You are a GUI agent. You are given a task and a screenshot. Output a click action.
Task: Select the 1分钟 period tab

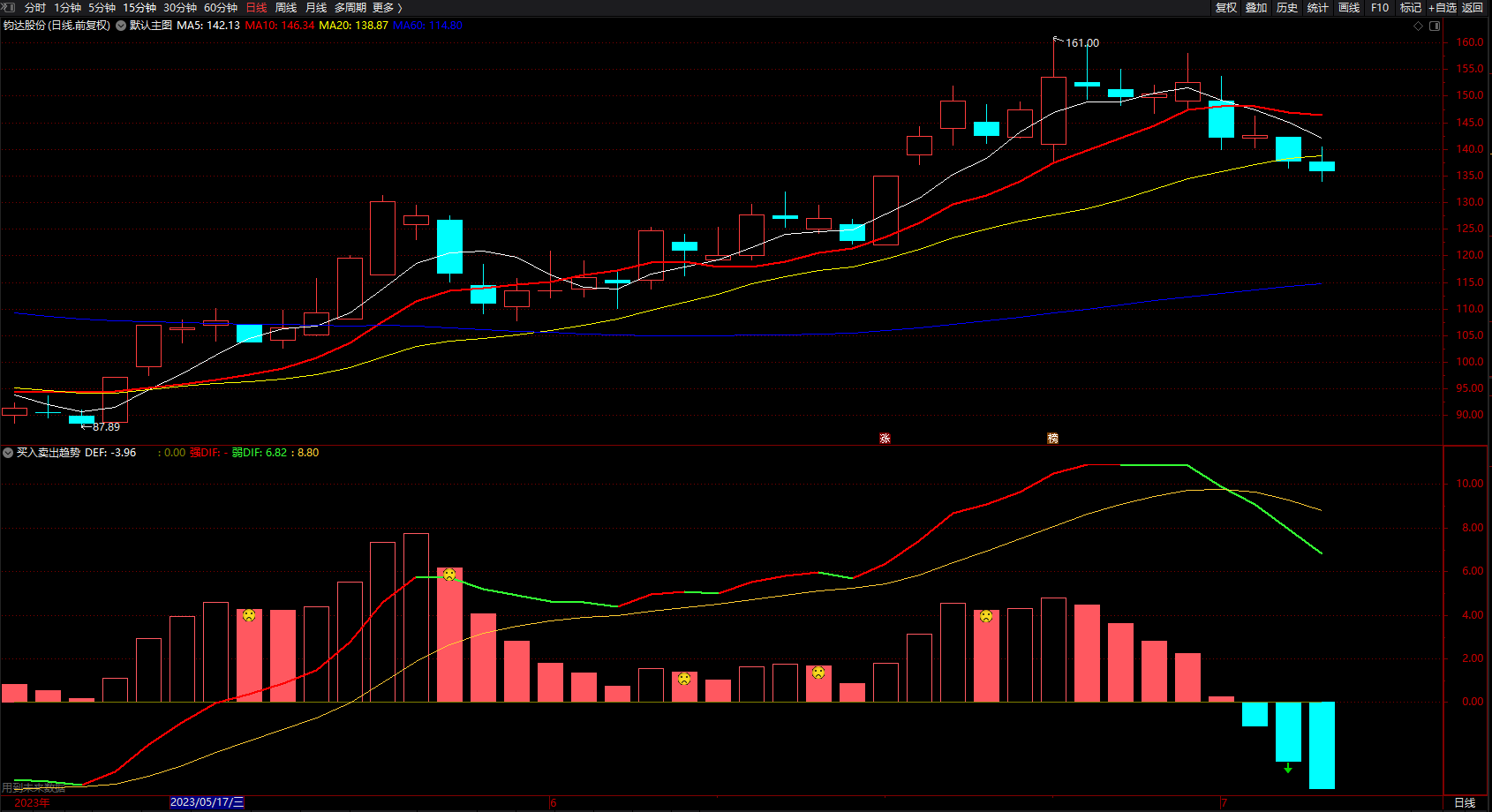(x=68, y=7)
